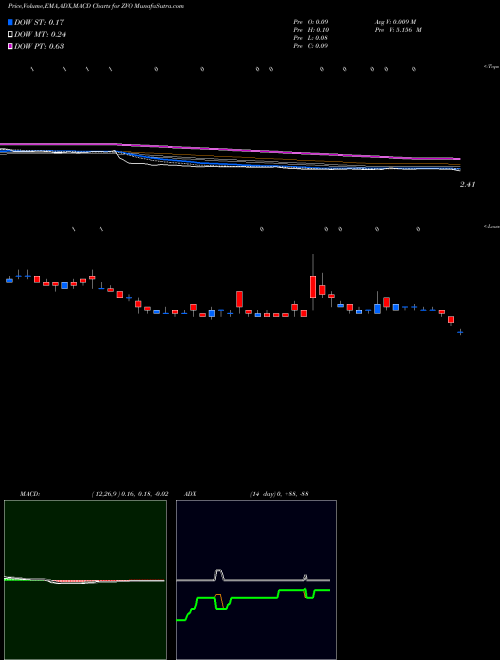Click the tallest red candlestick with long wick
The height and width of the screenshot is (660, 500).
pyautogui.click(x=313, y=286)
